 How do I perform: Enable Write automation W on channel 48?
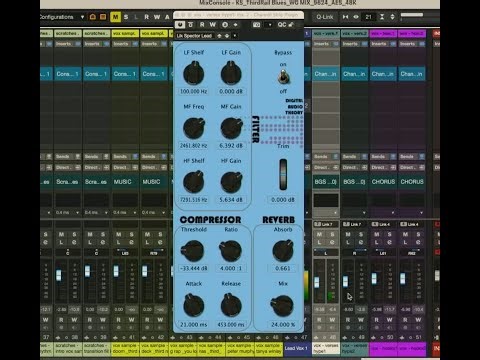pos(332,320)
